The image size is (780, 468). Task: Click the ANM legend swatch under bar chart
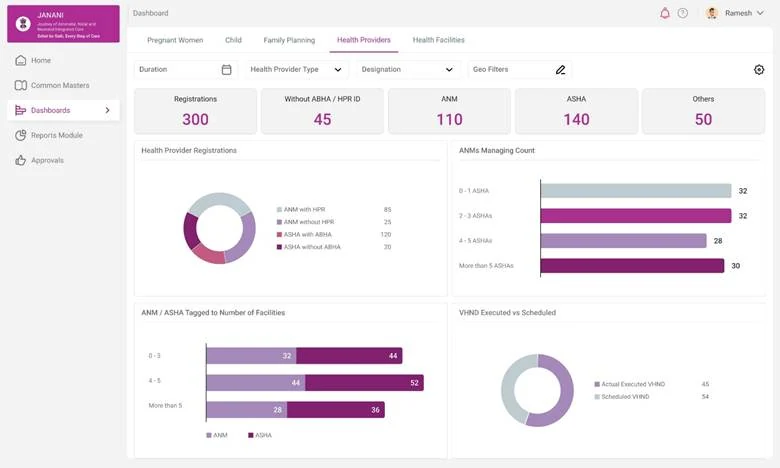(209, 435)
